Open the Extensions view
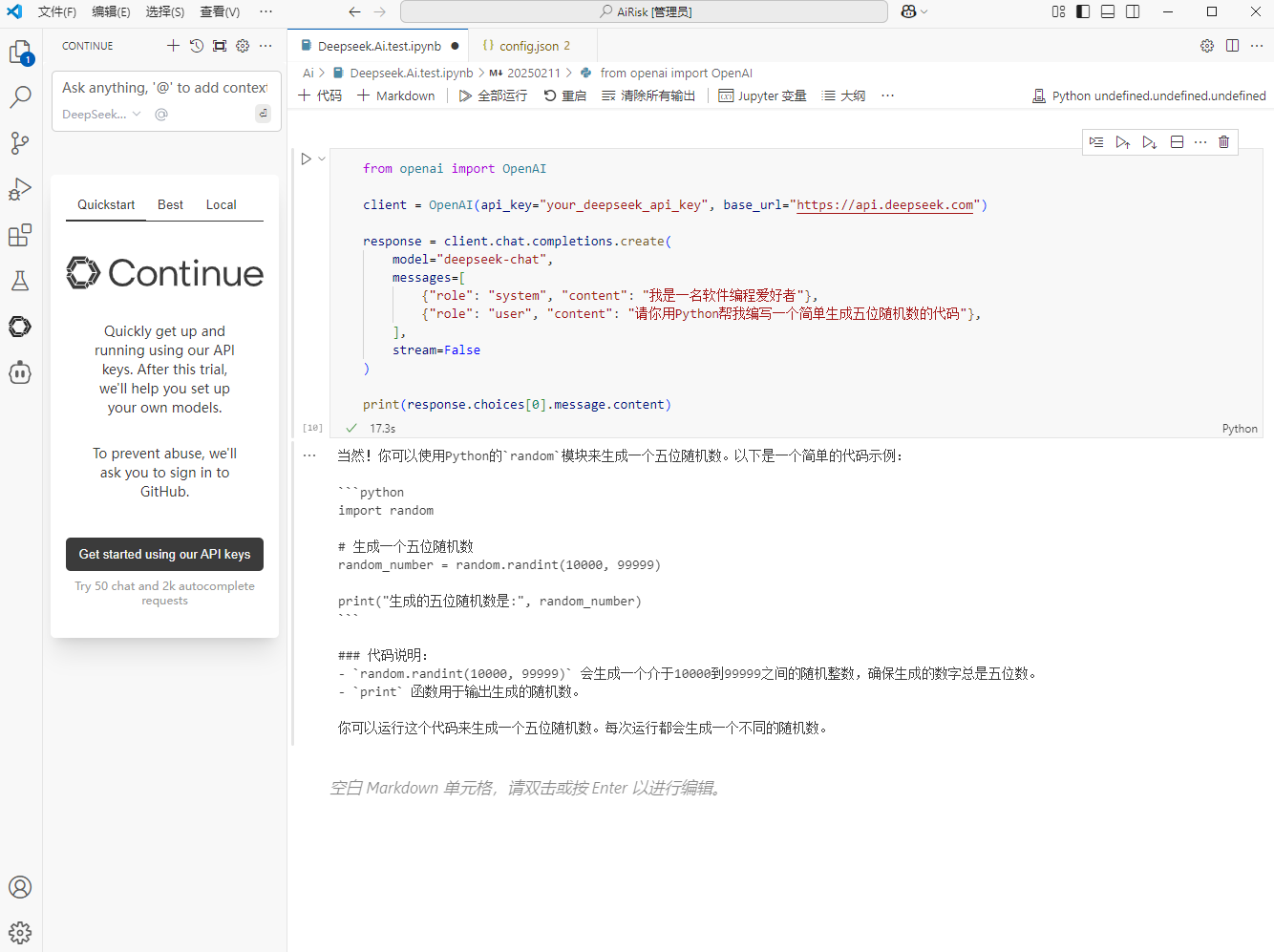 pyautogui.click(x=20, y=235)
